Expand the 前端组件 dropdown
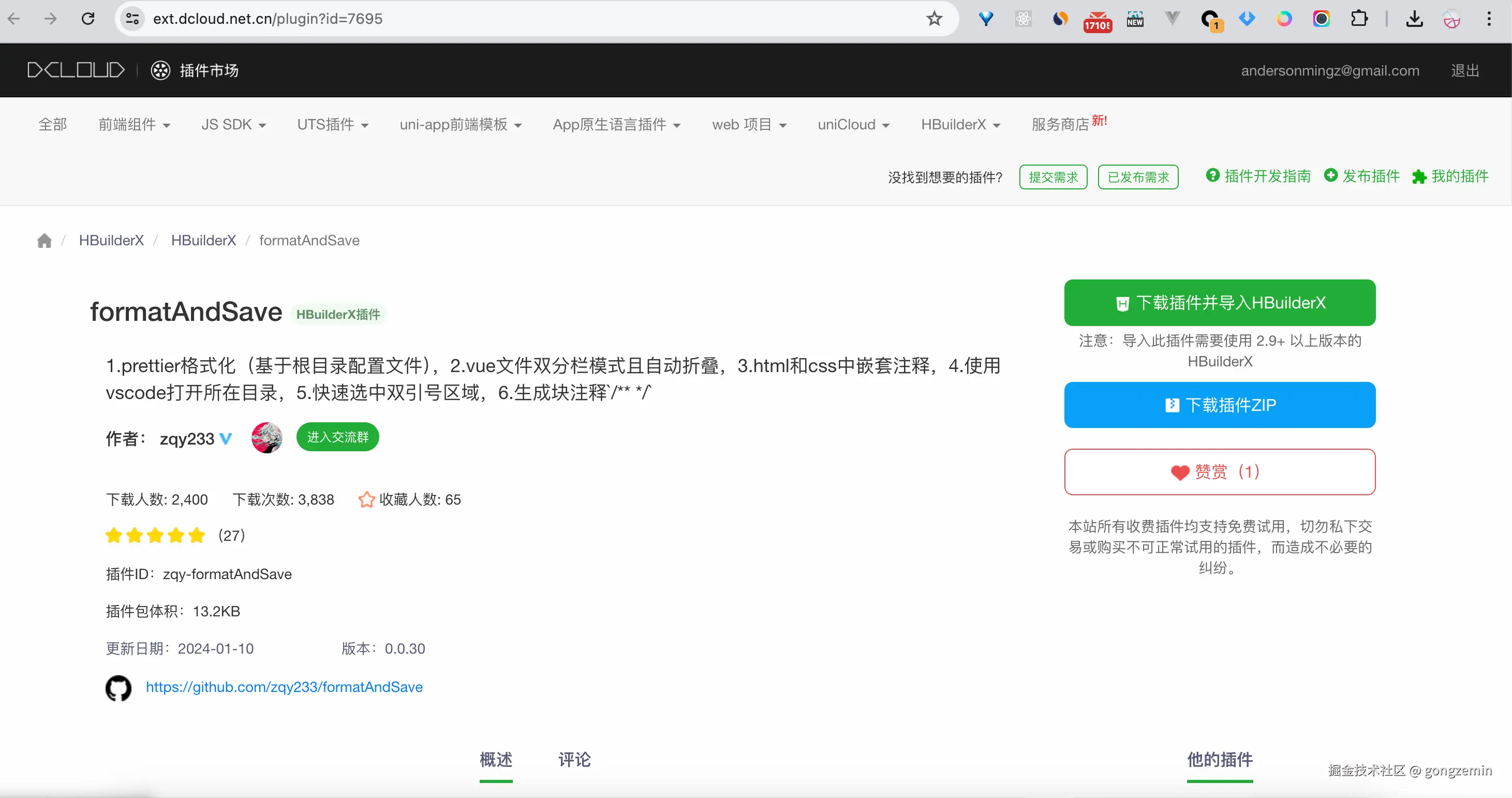The height and width of the screenshot is (798, 1512). click(134, 125)
